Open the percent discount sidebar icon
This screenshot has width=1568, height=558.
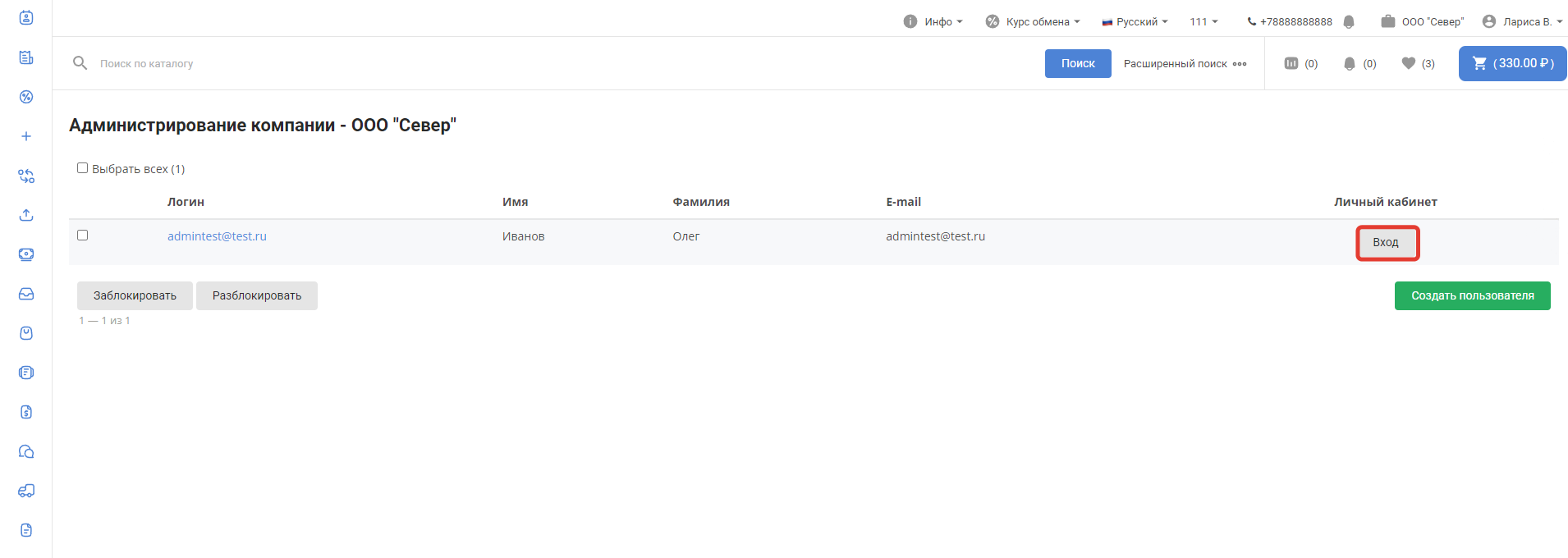coord(26,97)
